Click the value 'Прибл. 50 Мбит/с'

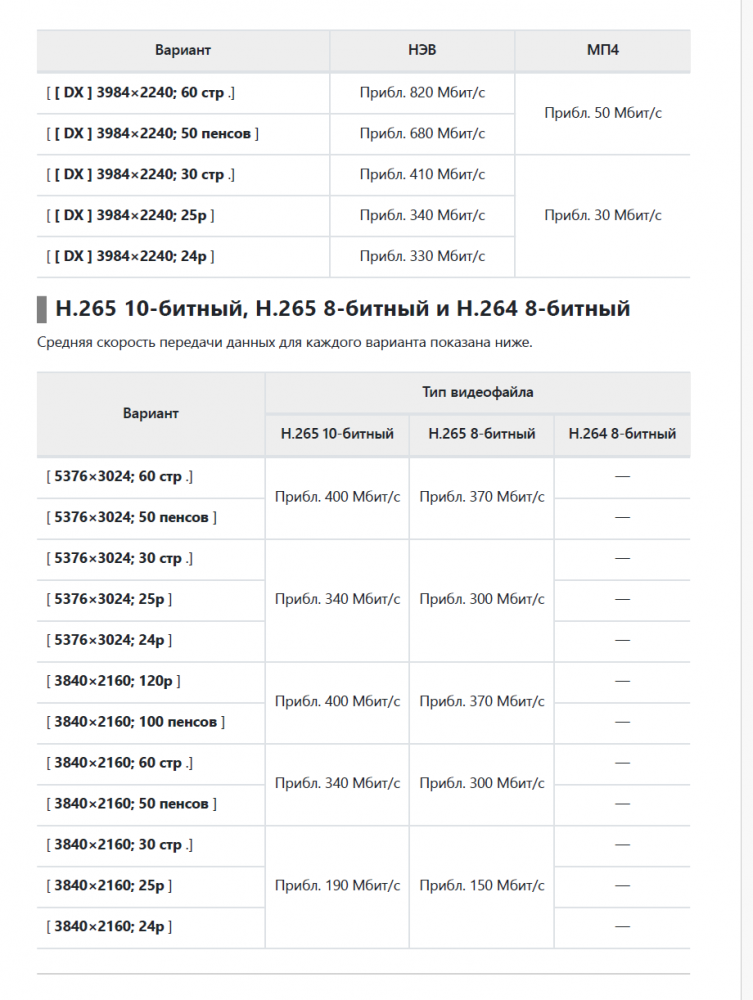pos(603,113)
